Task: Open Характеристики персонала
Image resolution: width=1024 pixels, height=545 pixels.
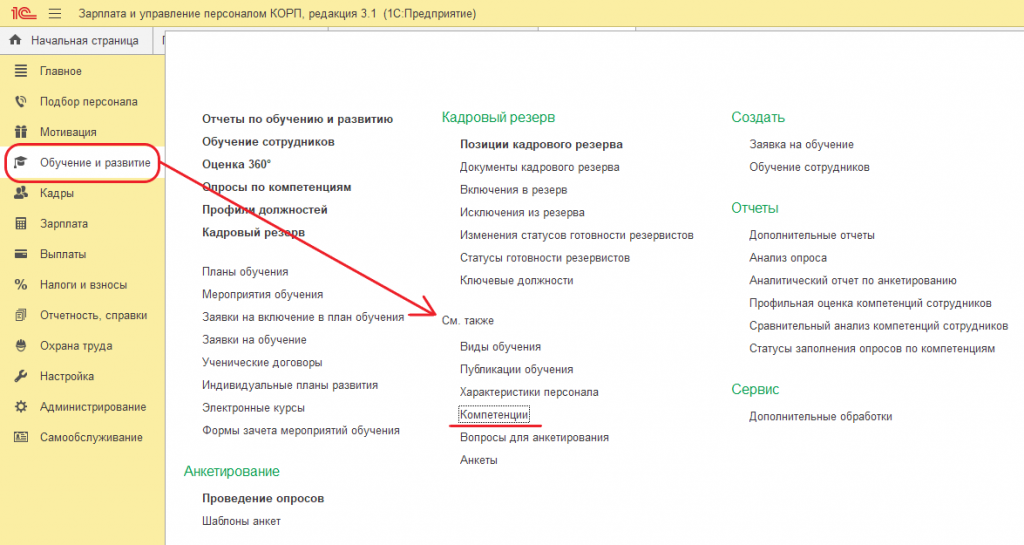Action: pyautogui.click(x=529, y=392)
